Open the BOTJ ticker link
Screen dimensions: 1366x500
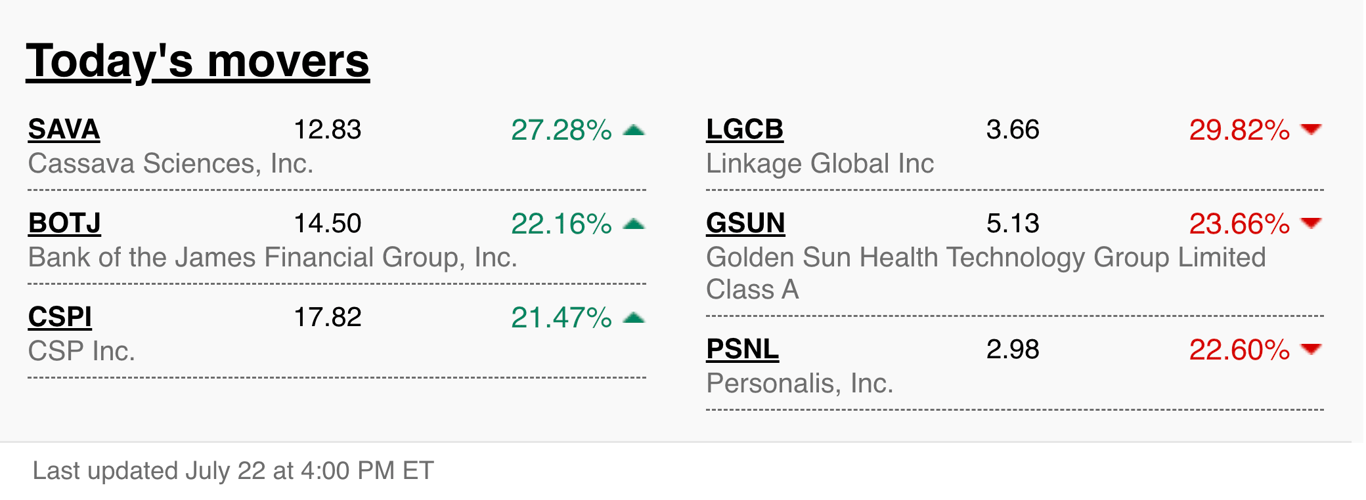click(x=65, y=224)
